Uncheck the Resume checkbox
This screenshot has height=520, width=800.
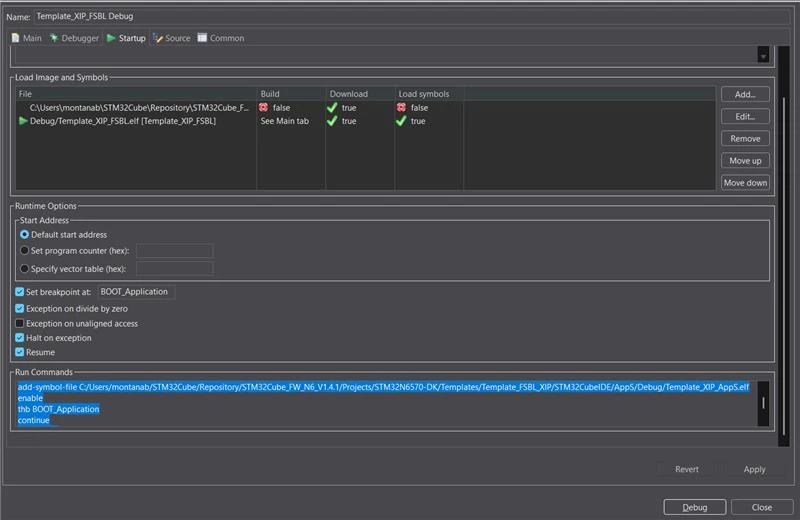coord(19,352)
